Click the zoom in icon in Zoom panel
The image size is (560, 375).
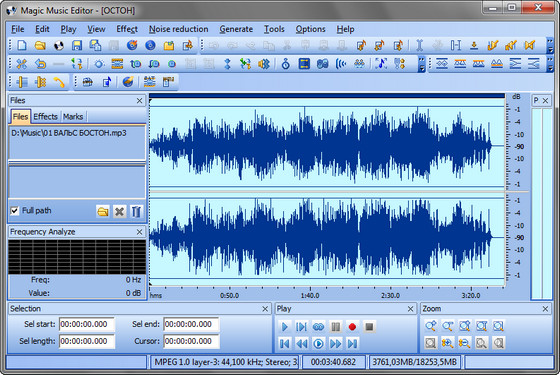pyautogui.click(x=430, y=326)
